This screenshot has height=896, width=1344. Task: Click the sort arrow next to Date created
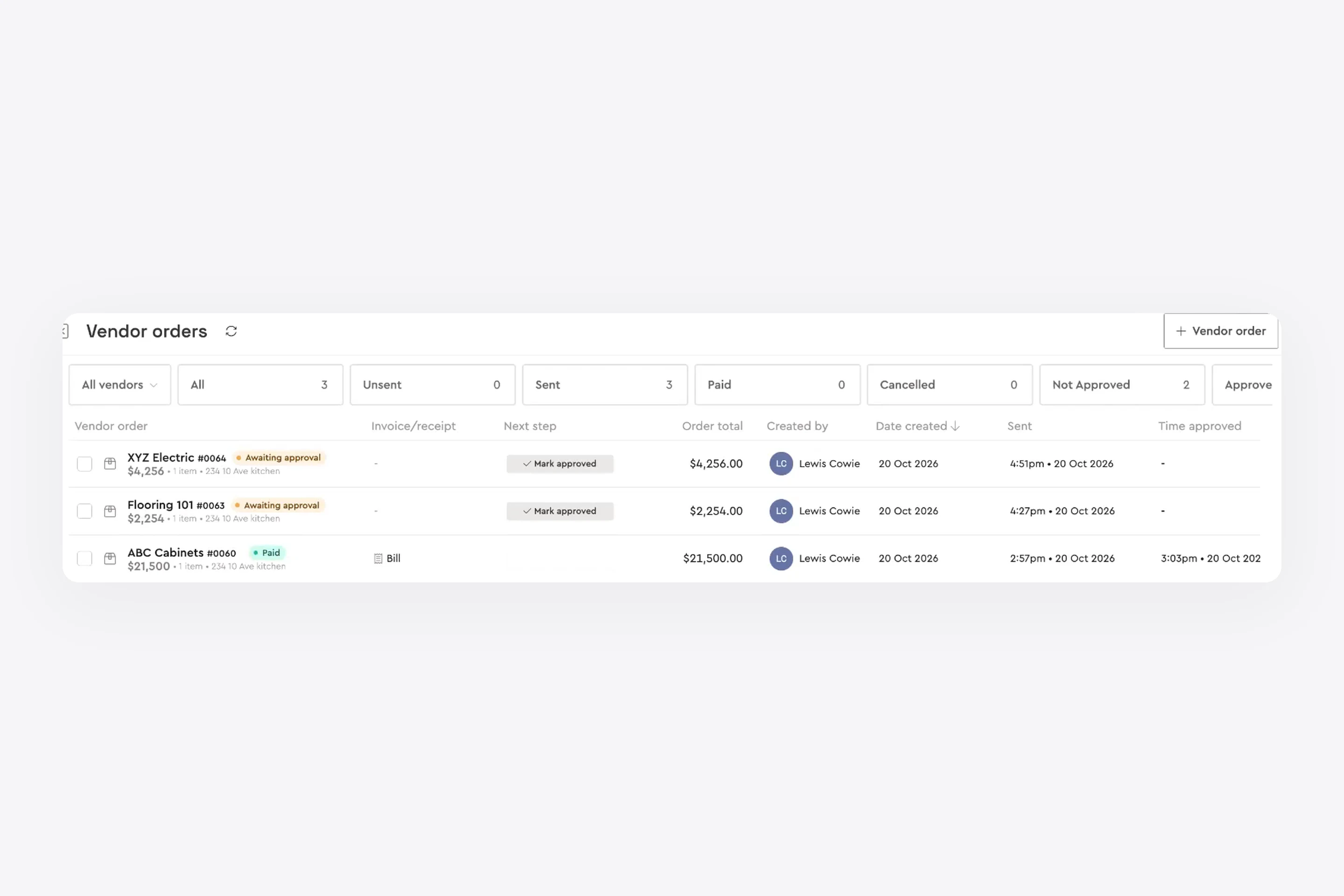(955, 426)
